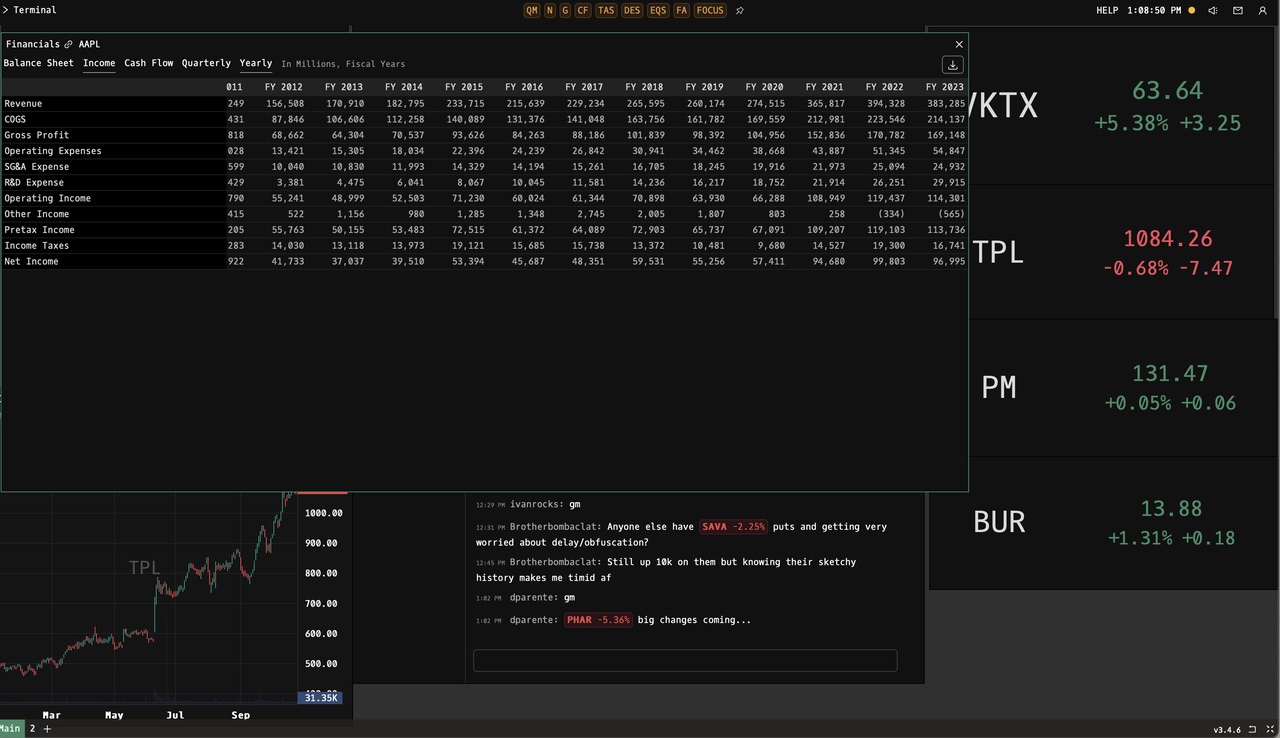Click the Operating Income row label

(x=47, y=198)
